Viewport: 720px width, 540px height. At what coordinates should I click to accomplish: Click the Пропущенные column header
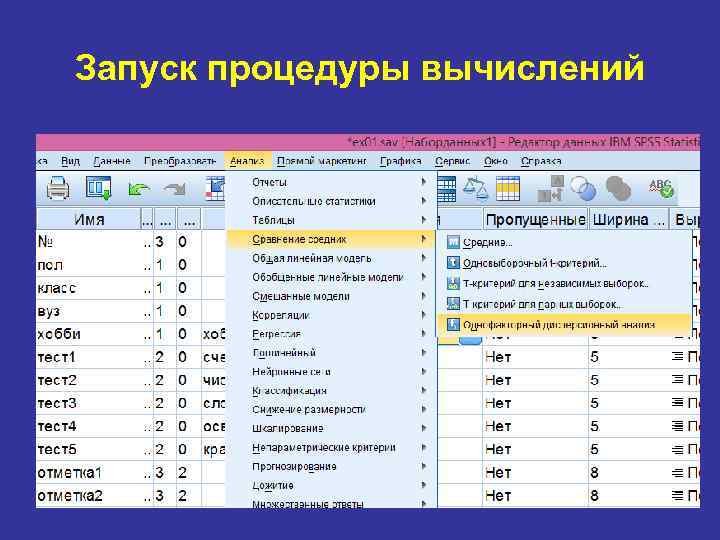[535, 219]
